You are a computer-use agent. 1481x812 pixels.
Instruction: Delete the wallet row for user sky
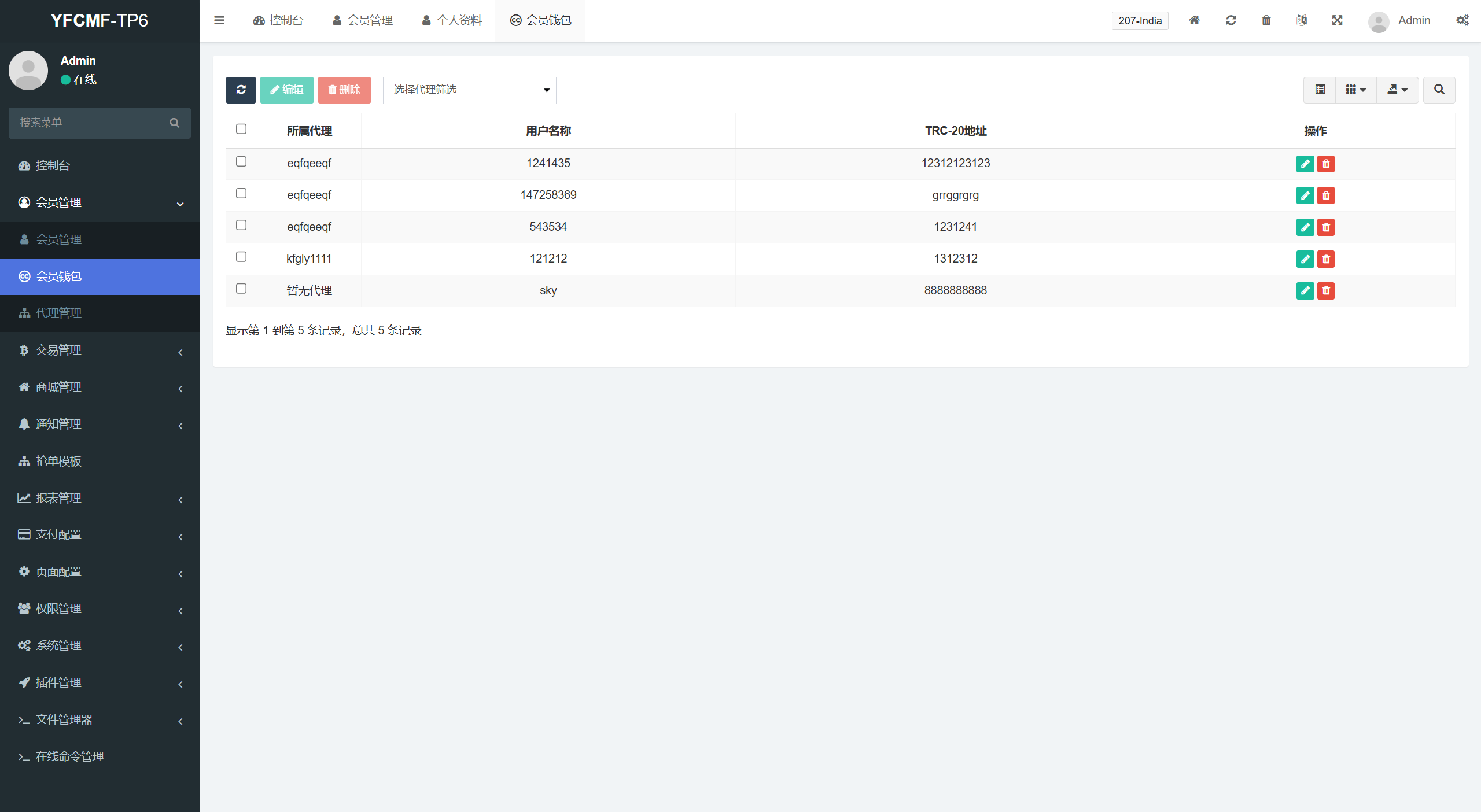[1325, 291]
